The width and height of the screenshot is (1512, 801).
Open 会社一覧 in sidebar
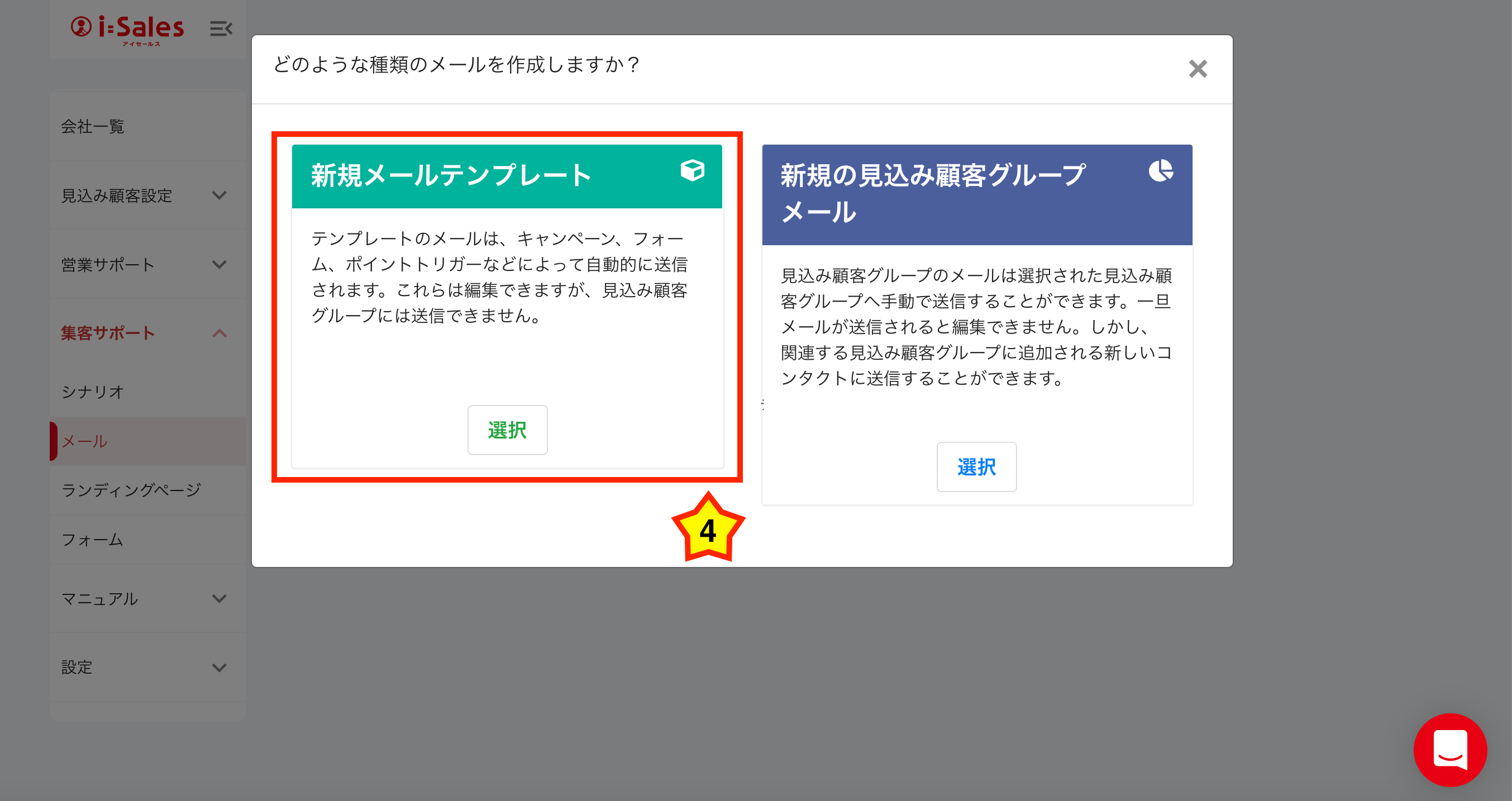pos(93,126)
